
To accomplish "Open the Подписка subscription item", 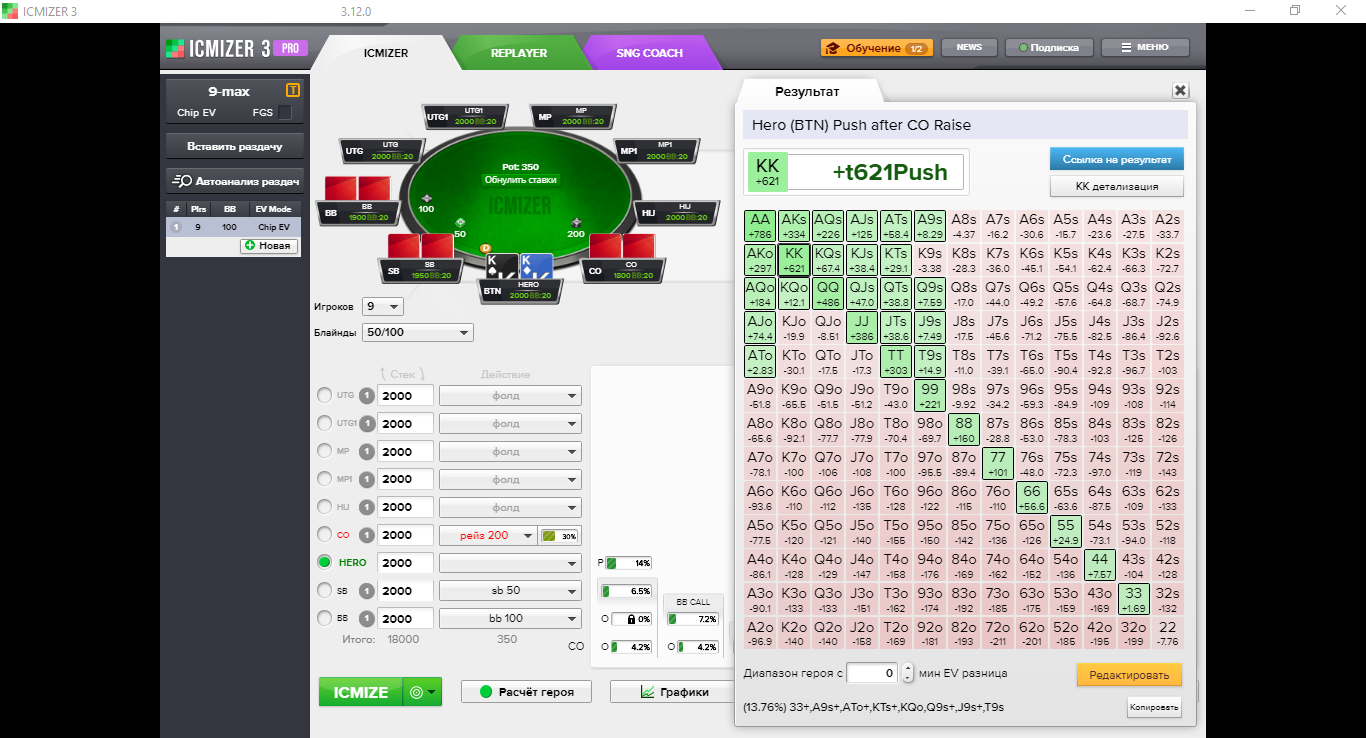I will coord(1048,48).
